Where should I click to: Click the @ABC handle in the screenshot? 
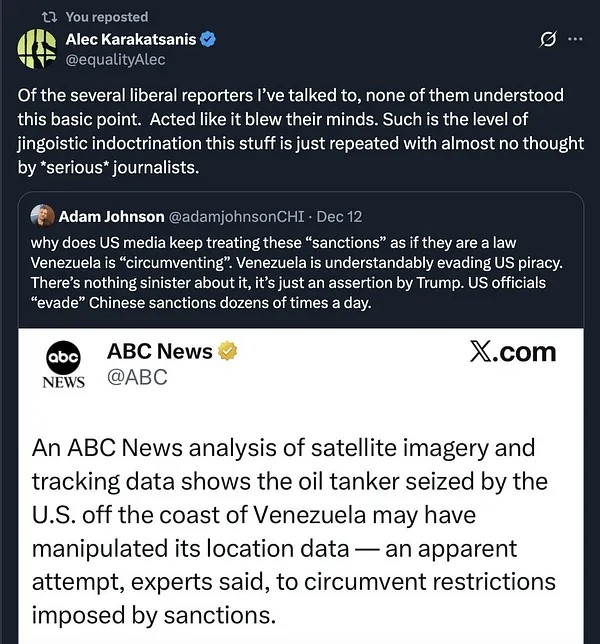pos(137,377)
